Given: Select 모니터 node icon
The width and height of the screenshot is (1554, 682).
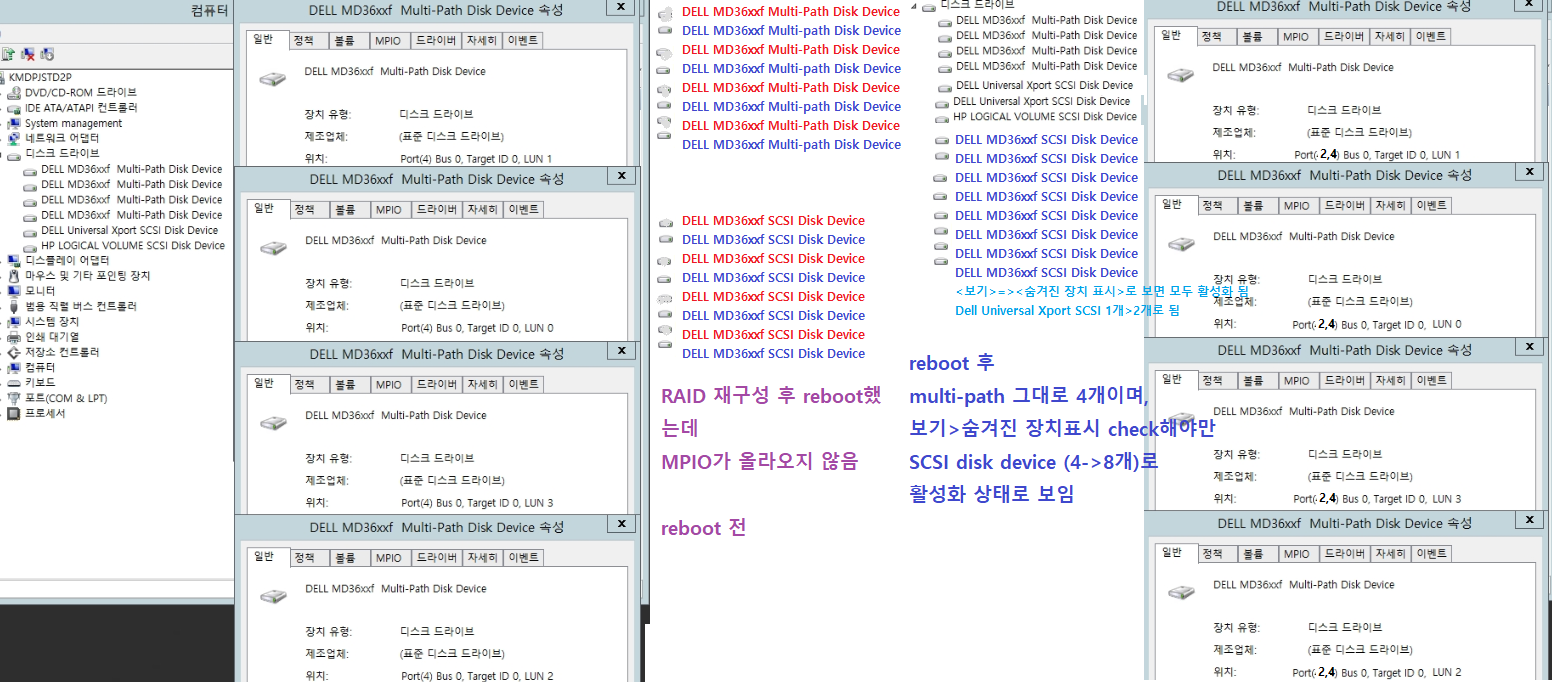Looking at the screenshot, I should [x=14, y=291].
